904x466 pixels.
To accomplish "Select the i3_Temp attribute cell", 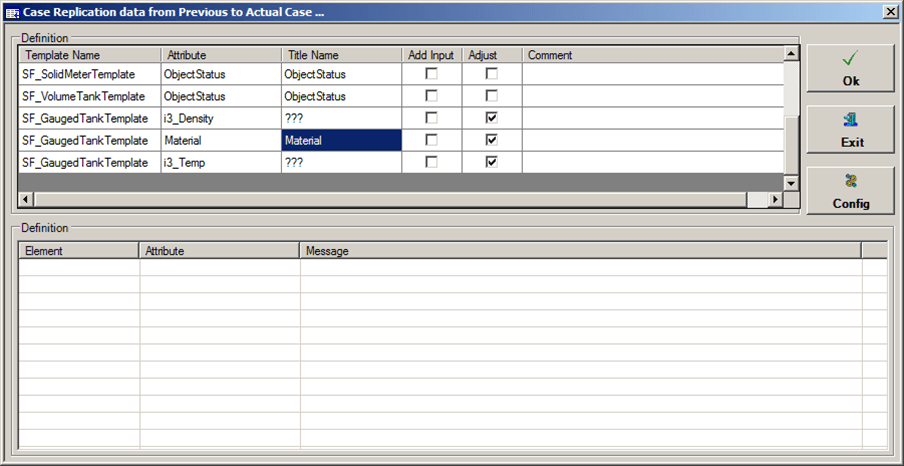I will tap(221, 162).
